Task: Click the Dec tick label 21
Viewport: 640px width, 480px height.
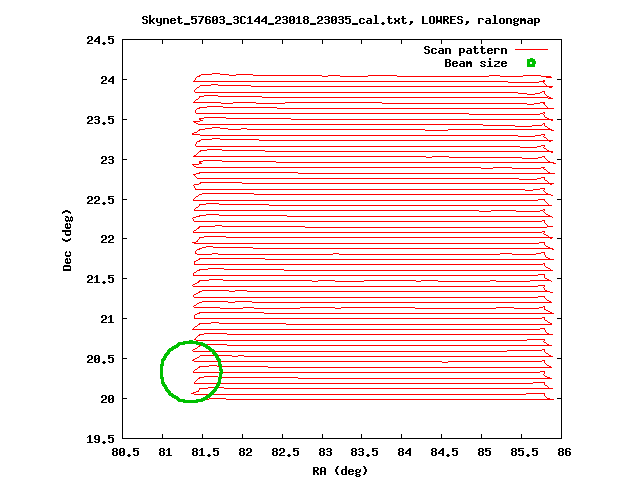Action: pyautogui.click(x=107, y=319)
